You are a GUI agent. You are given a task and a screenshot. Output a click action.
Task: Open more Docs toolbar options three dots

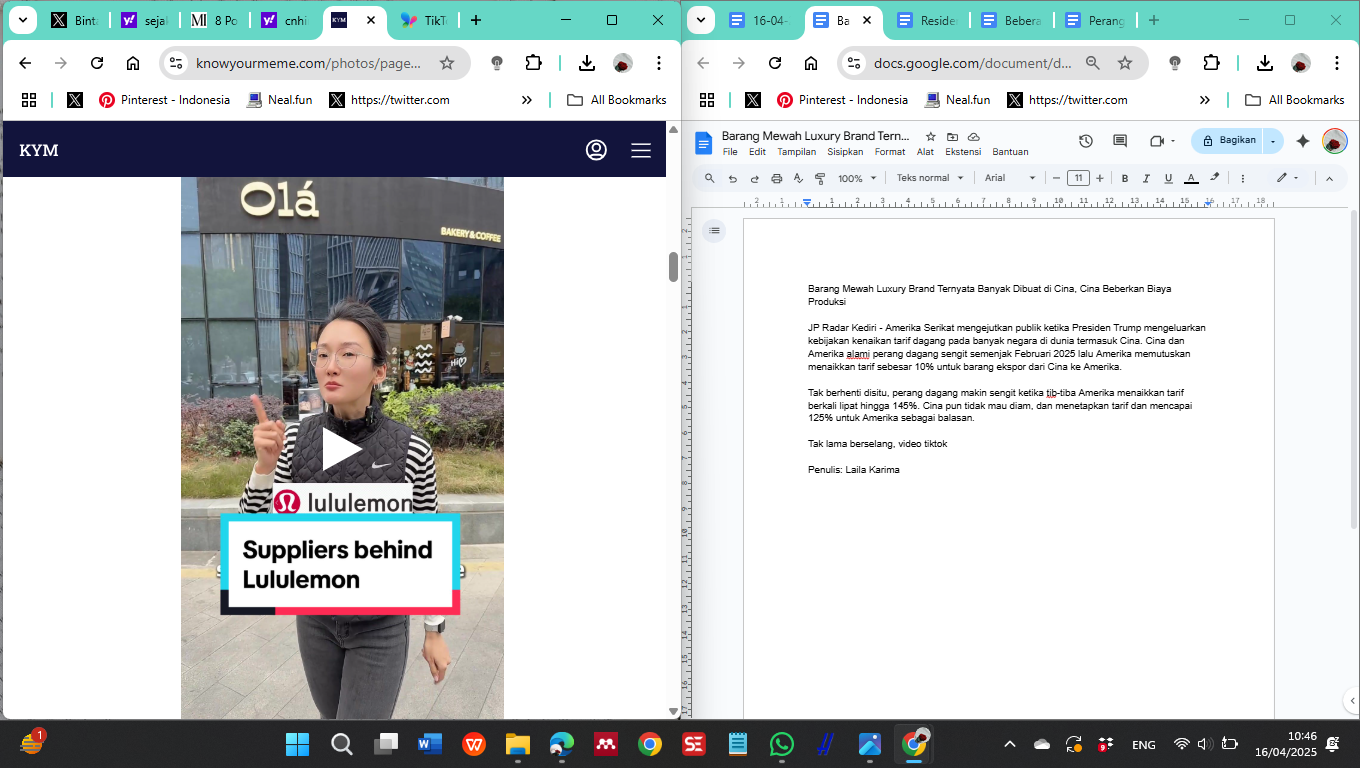1243,178
